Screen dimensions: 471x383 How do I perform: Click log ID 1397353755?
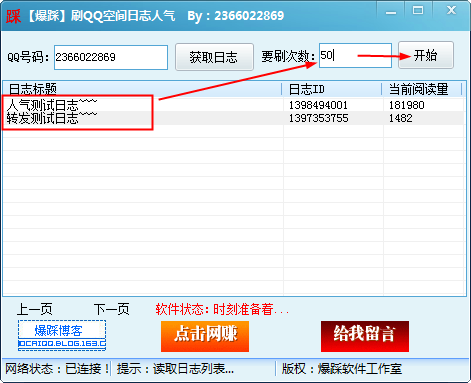318,118
